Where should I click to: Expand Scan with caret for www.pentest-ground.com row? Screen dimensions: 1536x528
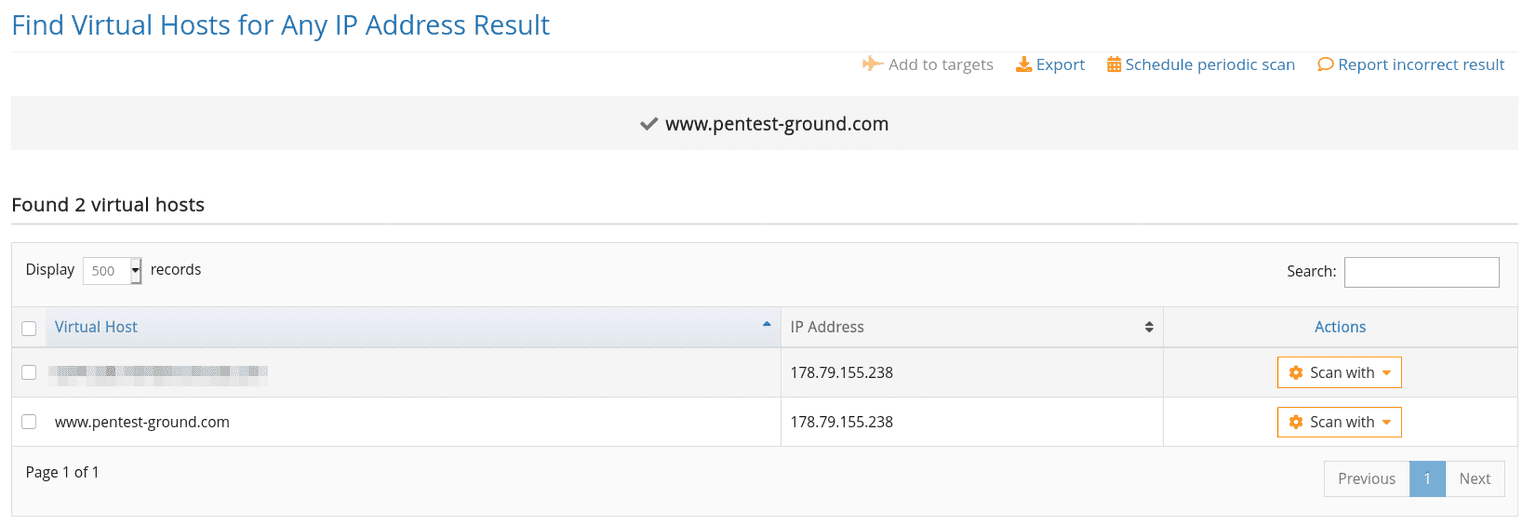tap(1386, 422)
